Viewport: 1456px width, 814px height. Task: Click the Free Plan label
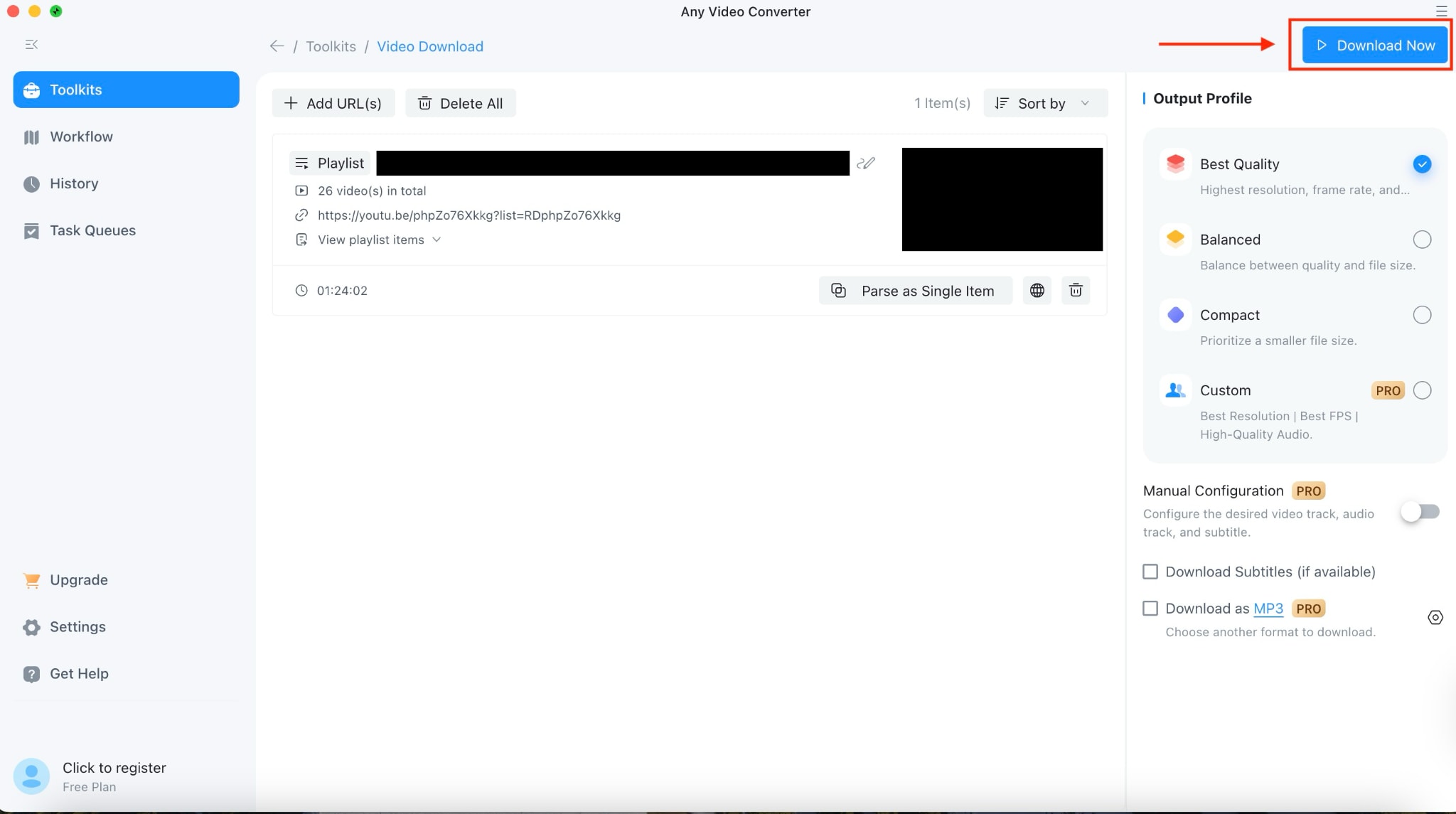[x=89, y=787]
